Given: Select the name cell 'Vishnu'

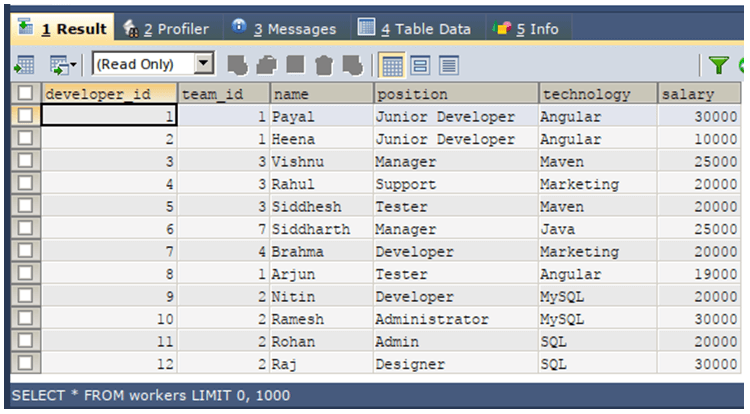Looking at the screenshot, I should 321,161.
